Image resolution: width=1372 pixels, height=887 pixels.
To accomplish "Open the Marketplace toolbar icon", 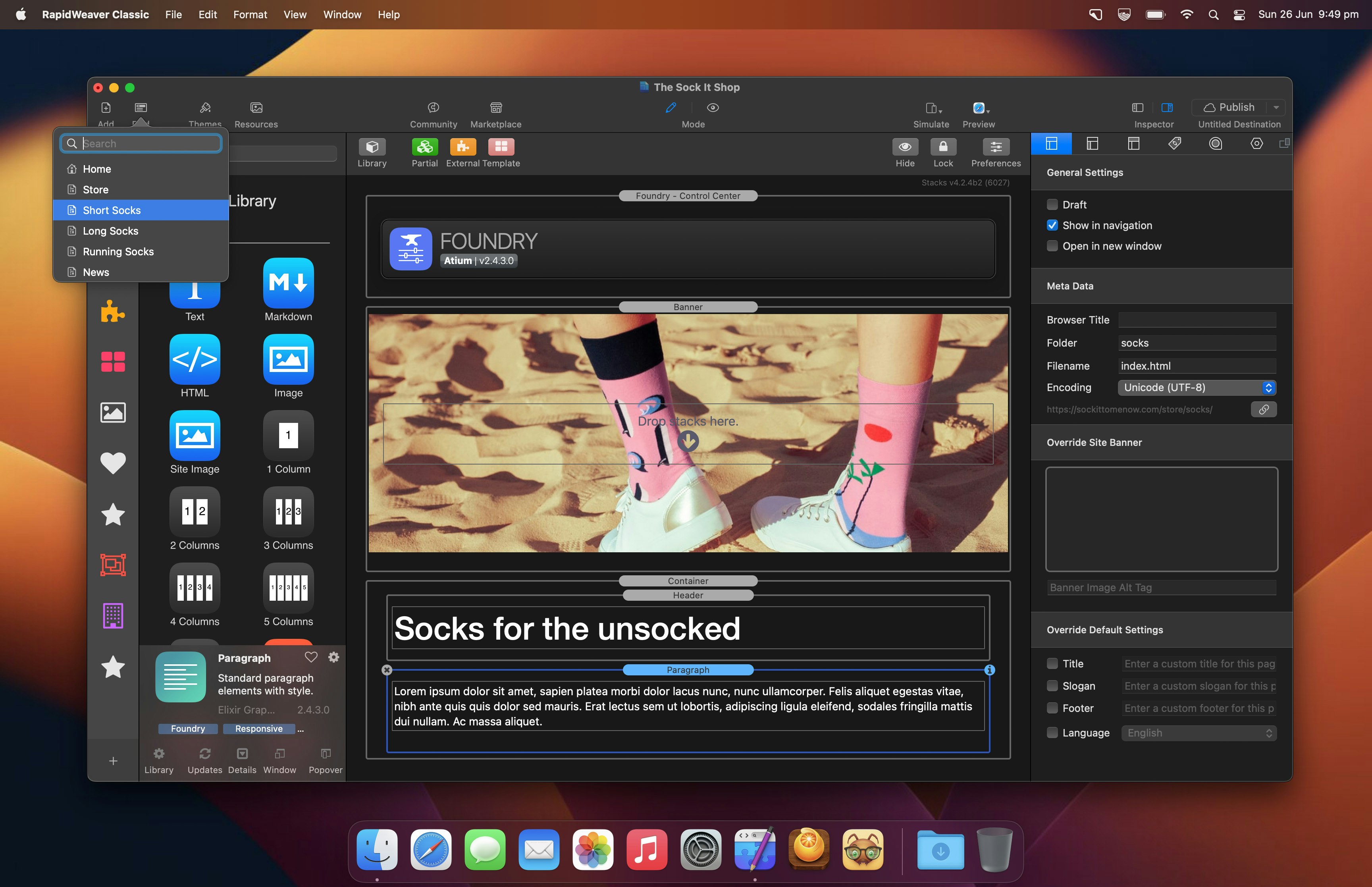I will pos(496,108).
